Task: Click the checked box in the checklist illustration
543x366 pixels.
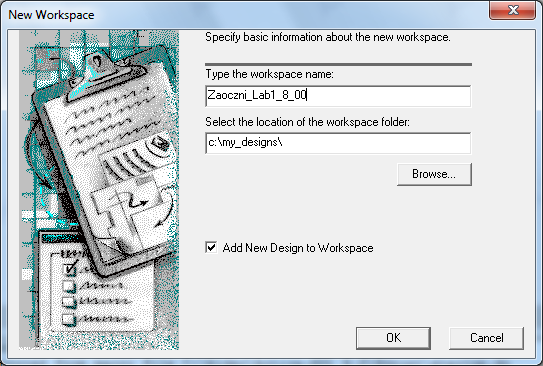Action: [x=70, y=269]
